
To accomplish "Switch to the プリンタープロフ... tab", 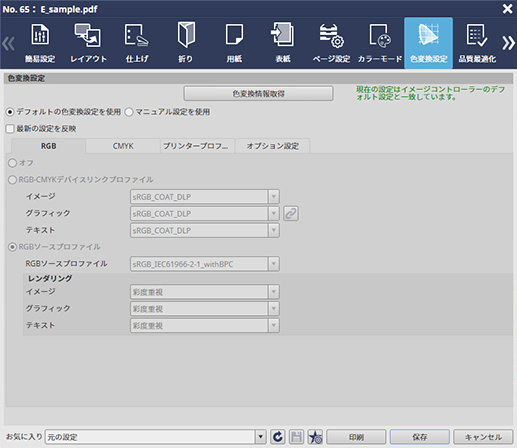I will pos(198,146).
